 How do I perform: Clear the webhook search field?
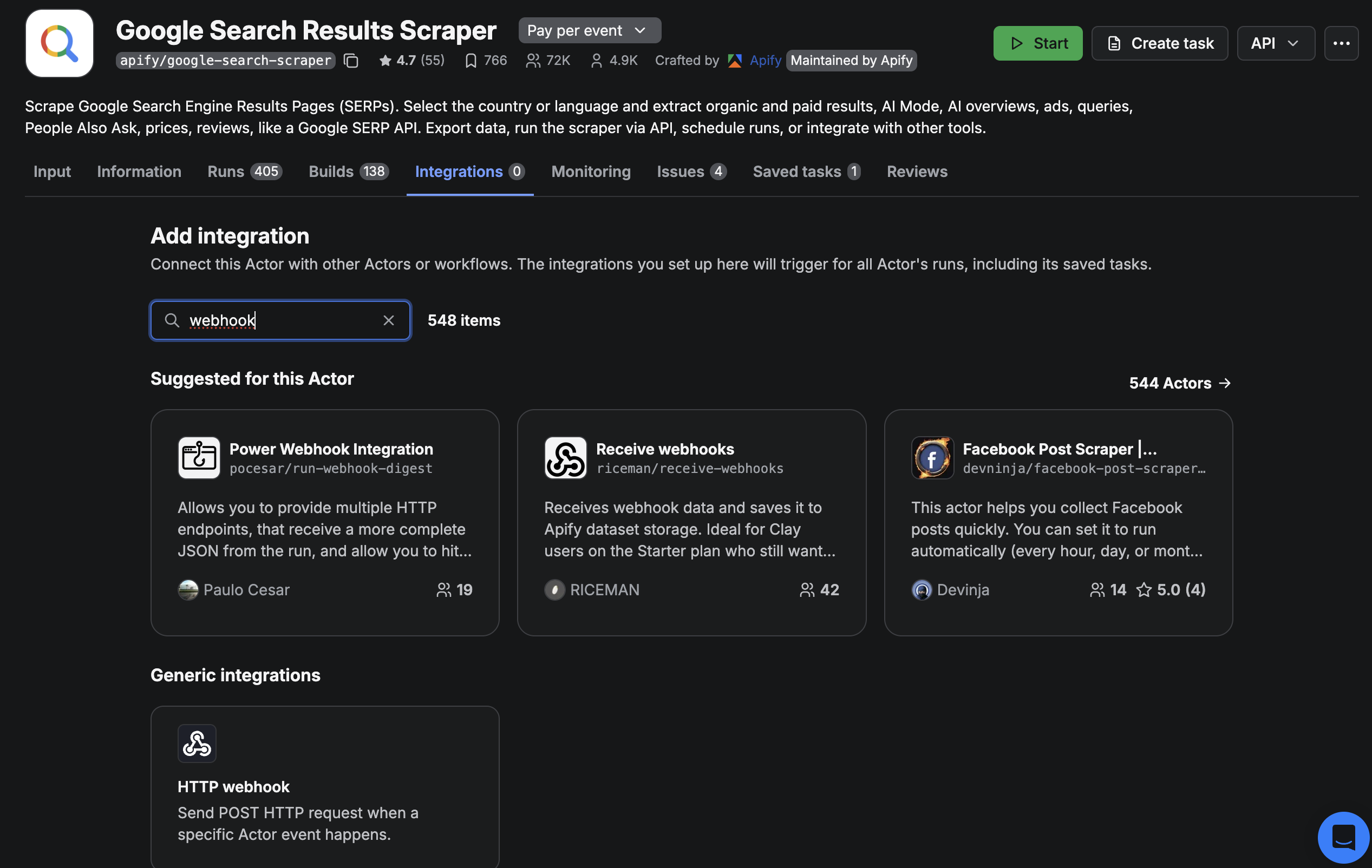[389, 320]
